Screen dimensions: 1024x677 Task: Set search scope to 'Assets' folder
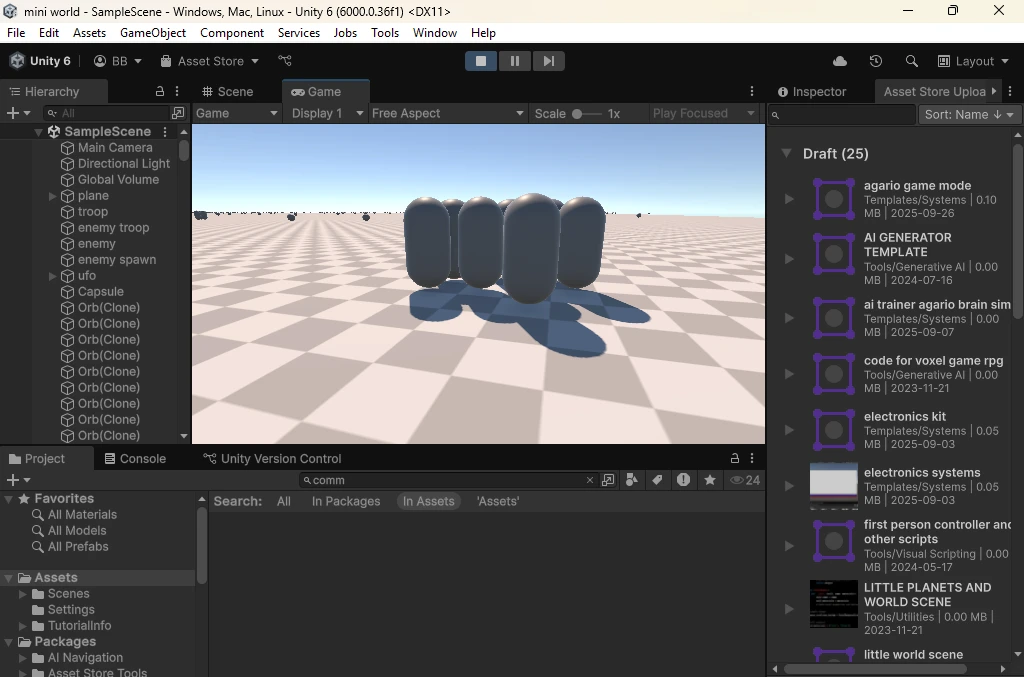click(x=498, y=501)
